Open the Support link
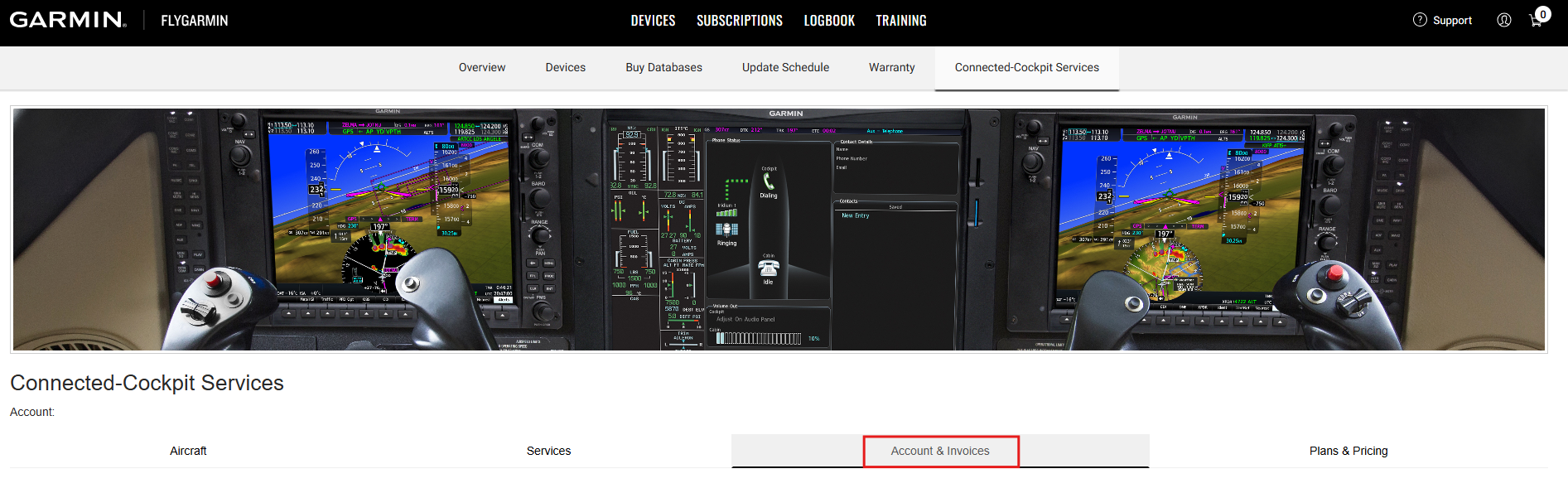Screen dimensions: 1568x493 coord(1452,21)
